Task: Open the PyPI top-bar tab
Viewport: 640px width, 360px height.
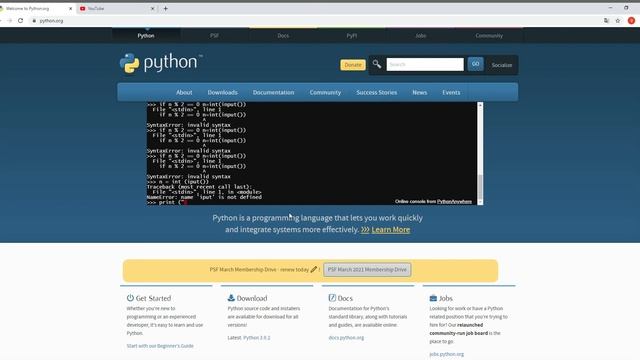Action: [351, 36]
